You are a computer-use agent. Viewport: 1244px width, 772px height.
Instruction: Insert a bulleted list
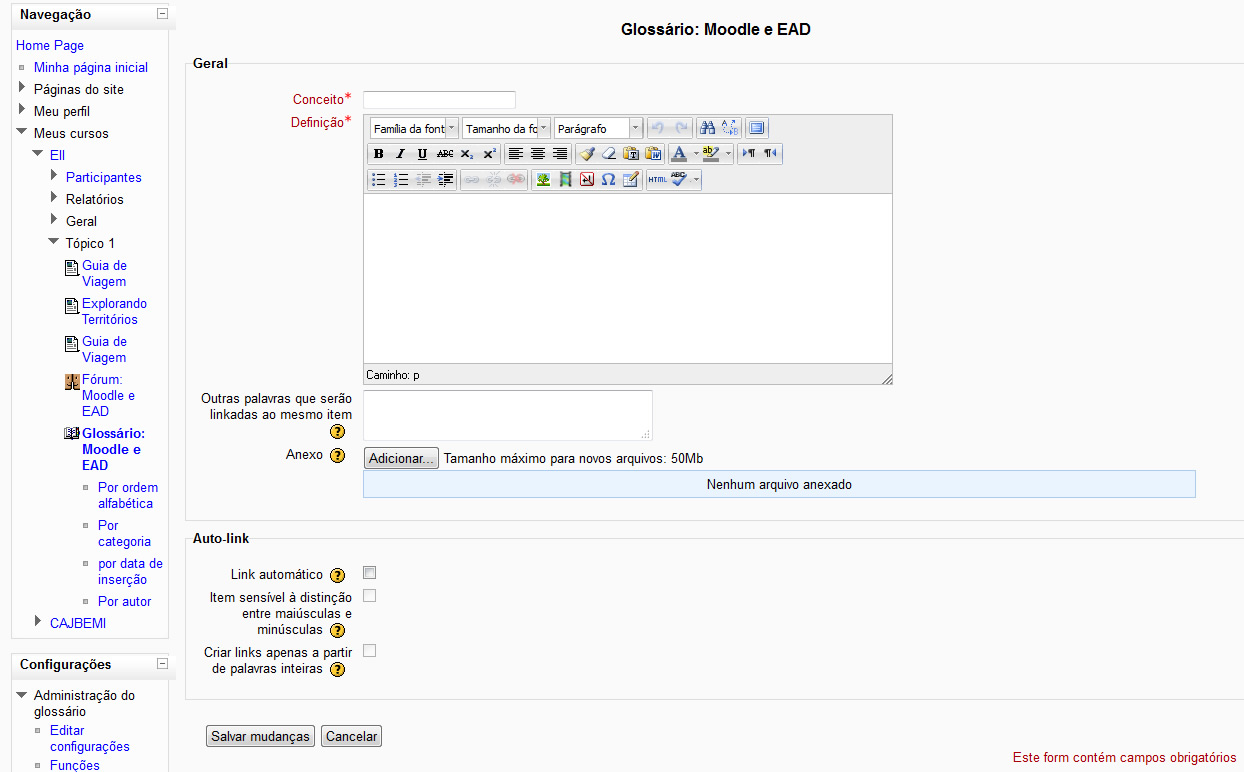379,180
